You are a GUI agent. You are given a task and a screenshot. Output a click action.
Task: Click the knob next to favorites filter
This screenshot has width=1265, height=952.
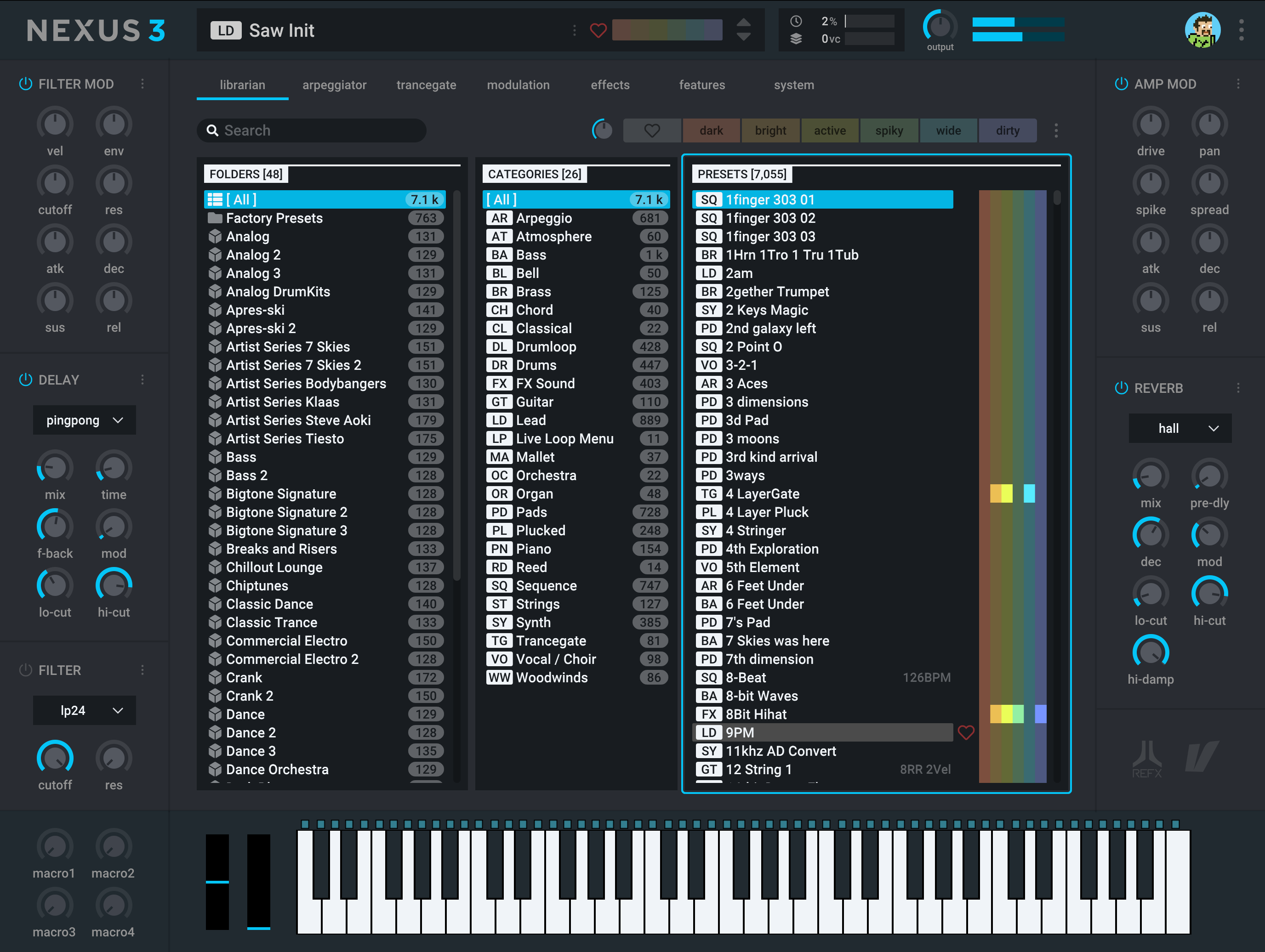tap(602, 130)
